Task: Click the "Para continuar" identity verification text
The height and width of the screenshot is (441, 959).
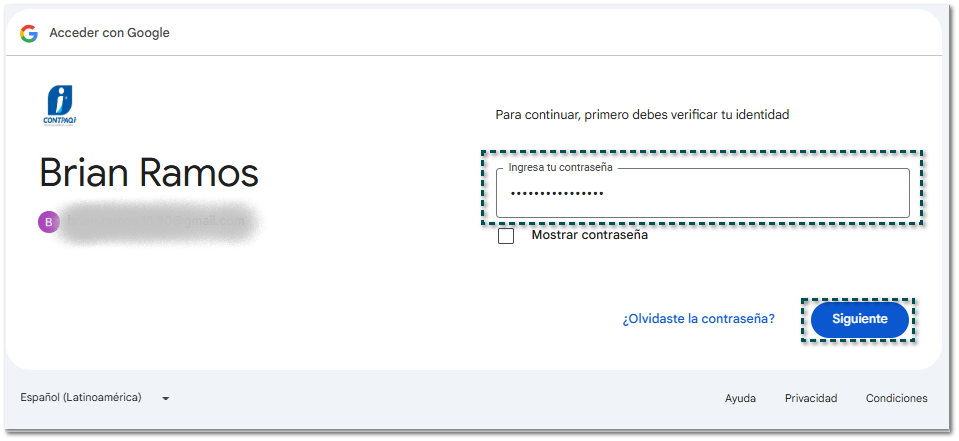Action: pyautogui.click(x=642, y=115)
